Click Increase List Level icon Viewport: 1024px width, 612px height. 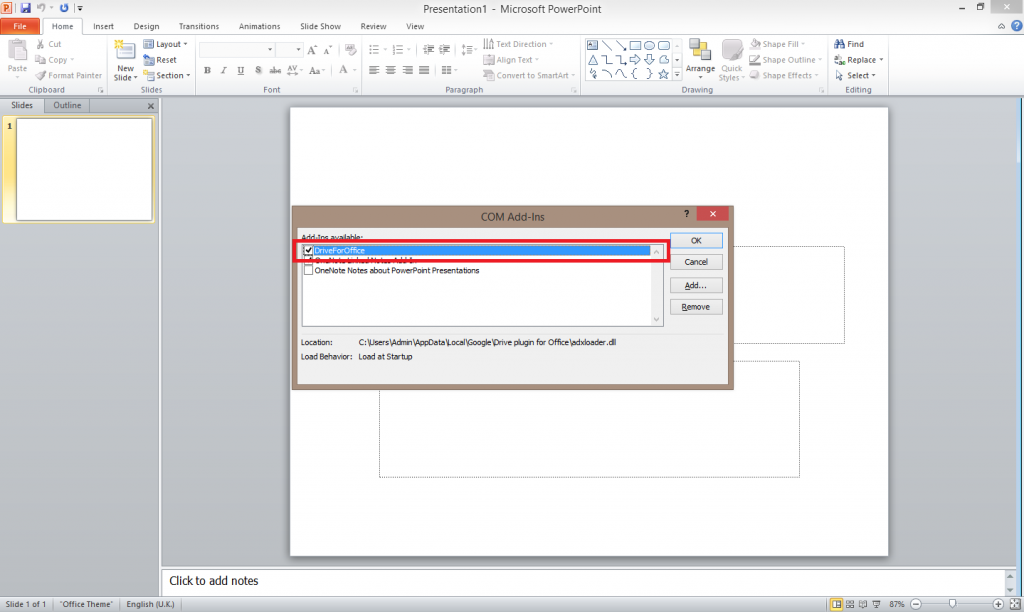[445, 50]
